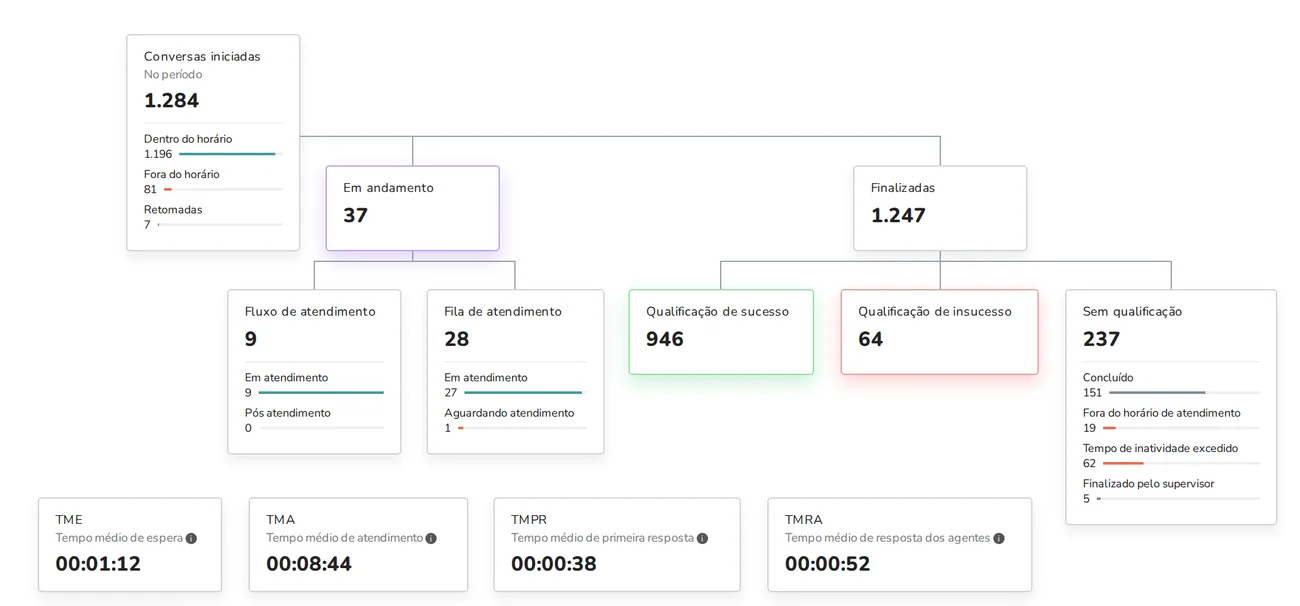This screenshot has width=1300, height=606.
Task: Select the "Finalizadas" card
Action: point(940,208)
